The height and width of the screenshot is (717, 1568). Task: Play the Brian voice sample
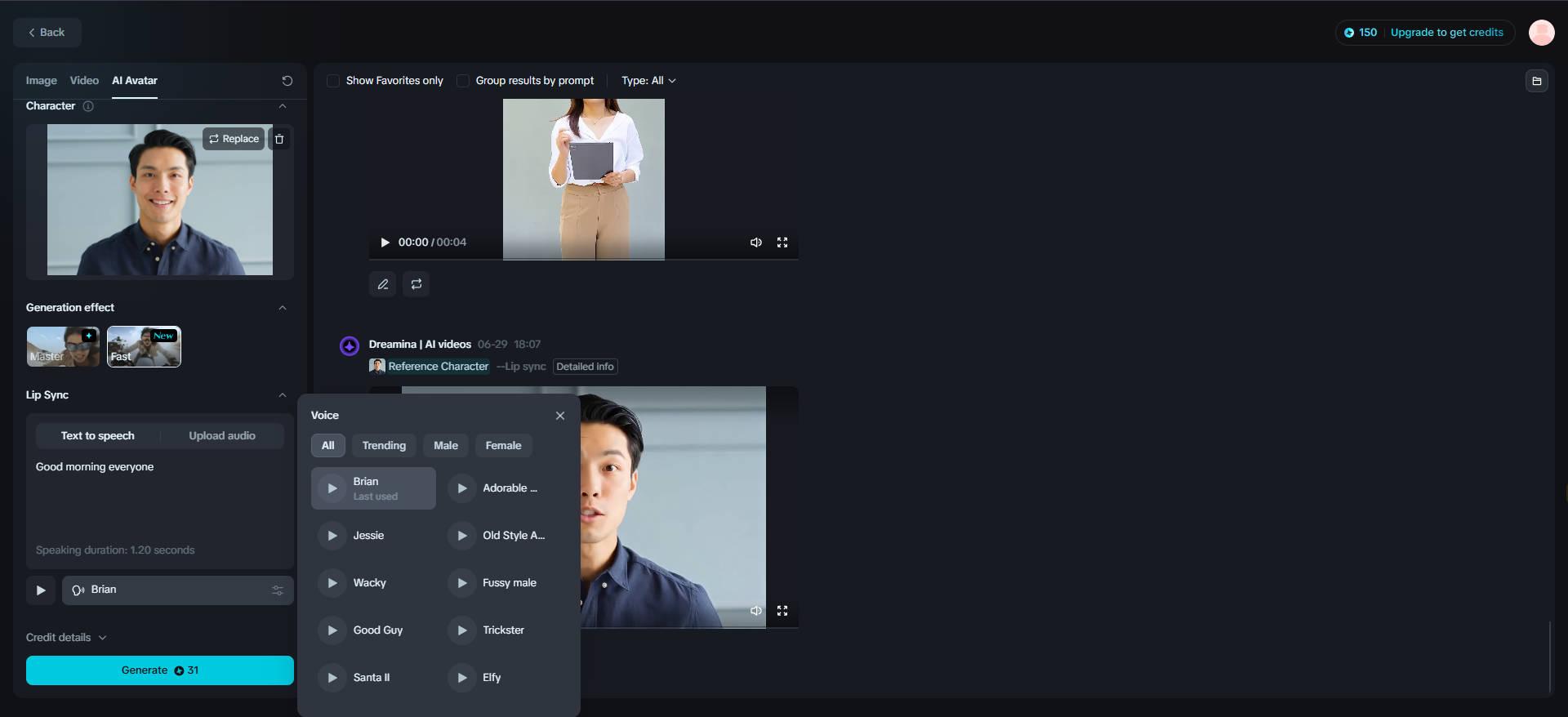pos(332,488)
